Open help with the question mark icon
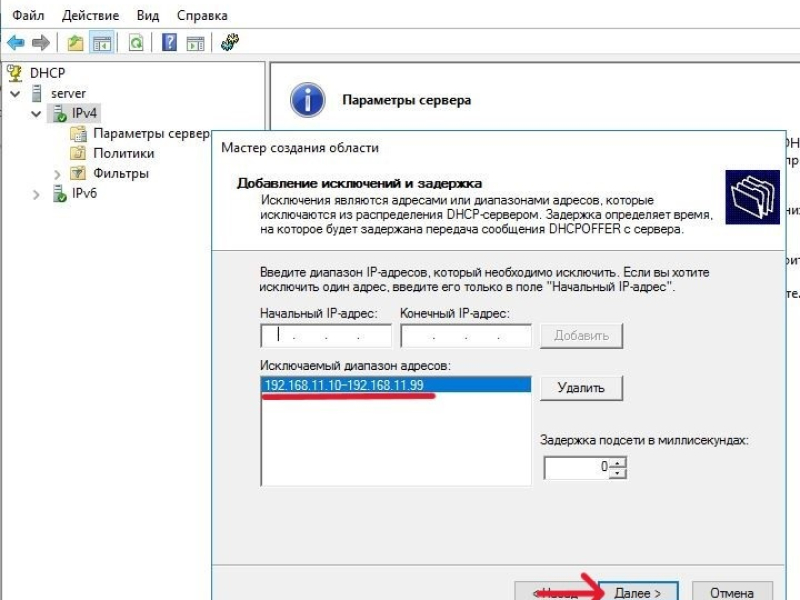Viewport: 800px width, 600px height. 169,42
